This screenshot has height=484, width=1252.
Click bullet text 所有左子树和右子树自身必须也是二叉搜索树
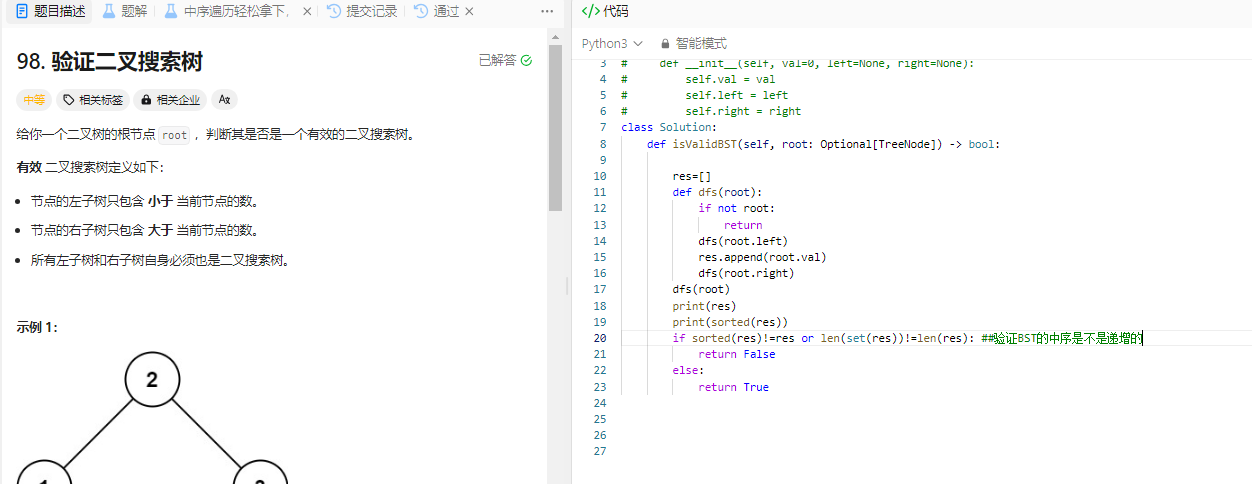click(160, 260)
